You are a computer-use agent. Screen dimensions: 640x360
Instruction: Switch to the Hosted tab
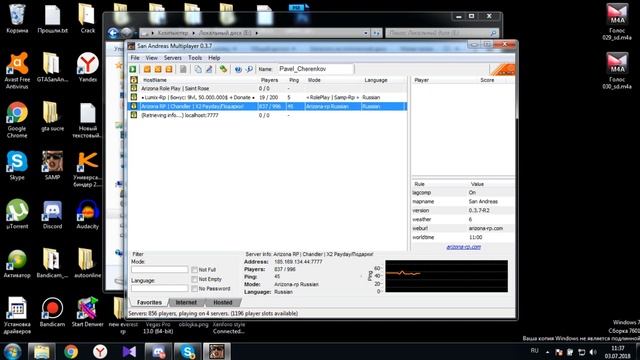223,302
